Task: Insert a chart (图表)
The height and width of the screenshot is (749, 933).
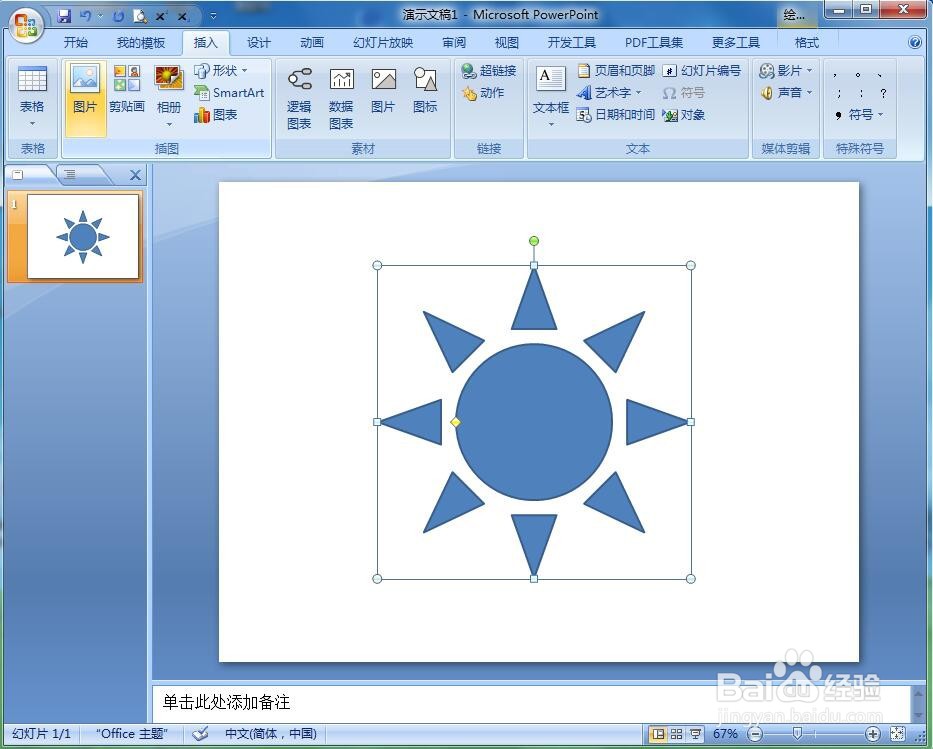Action: [x=216, y=114]
